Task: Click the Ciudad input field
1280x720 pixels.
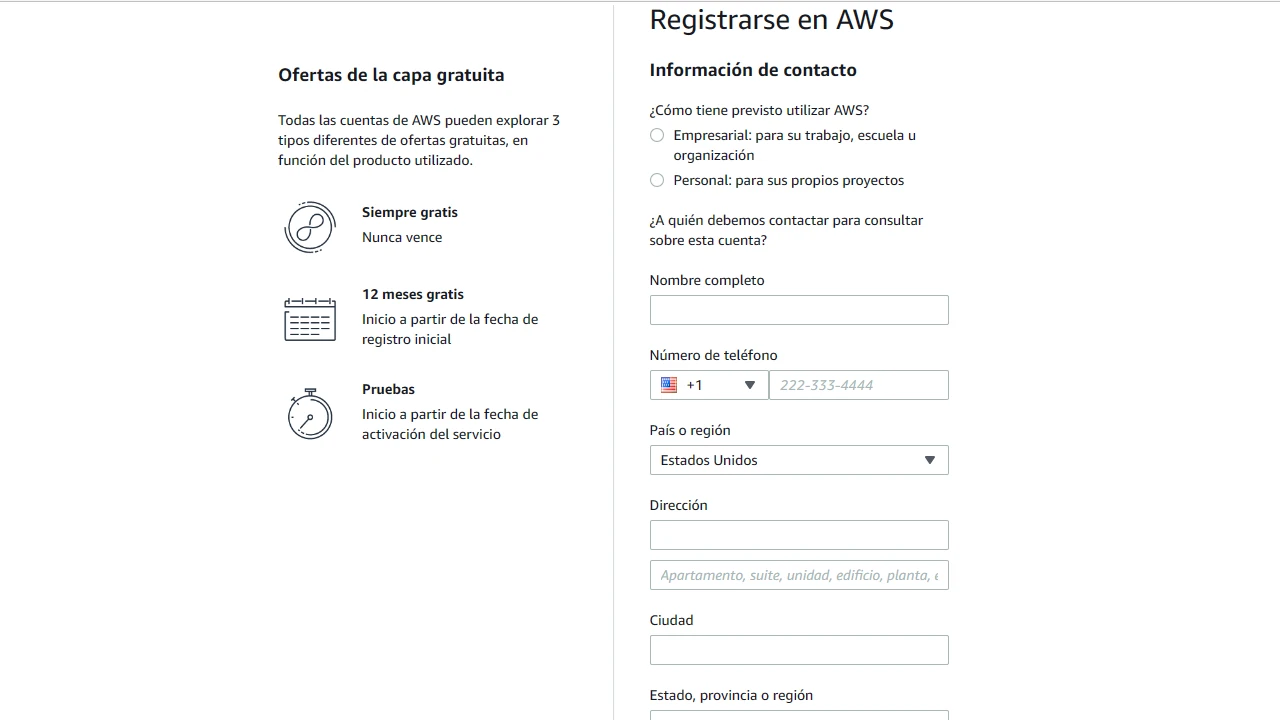Action: pos(799,650)
